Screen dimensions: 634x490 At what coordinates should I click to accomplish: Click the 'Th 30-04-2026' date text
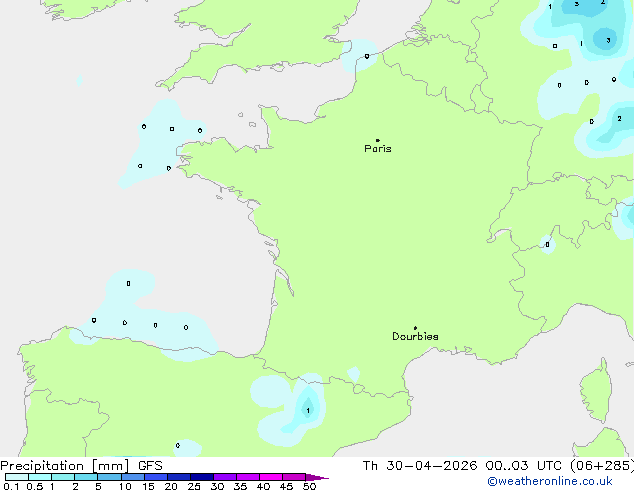coord(420,466)
